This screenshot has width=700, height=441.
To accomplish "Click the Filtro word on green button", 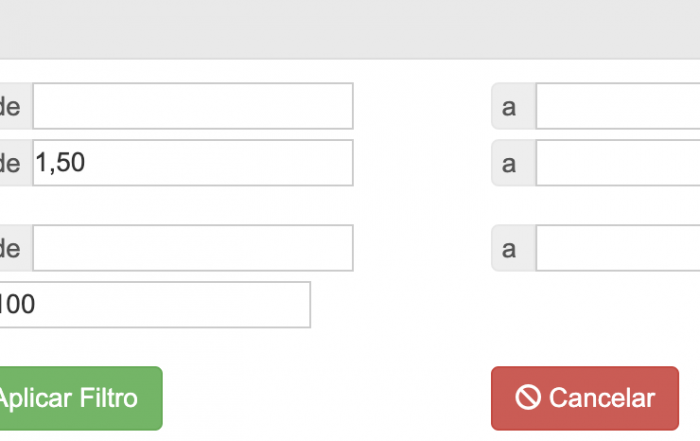I will point(109,398).
